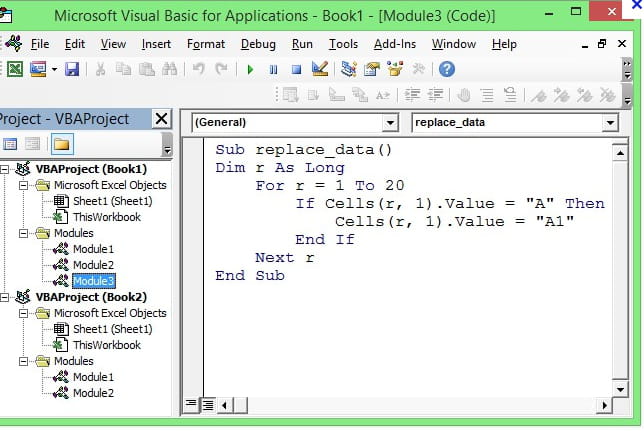644x431 pixels.
Task: Close the Project - VBAProject pane
Action: tap(161, 119)
